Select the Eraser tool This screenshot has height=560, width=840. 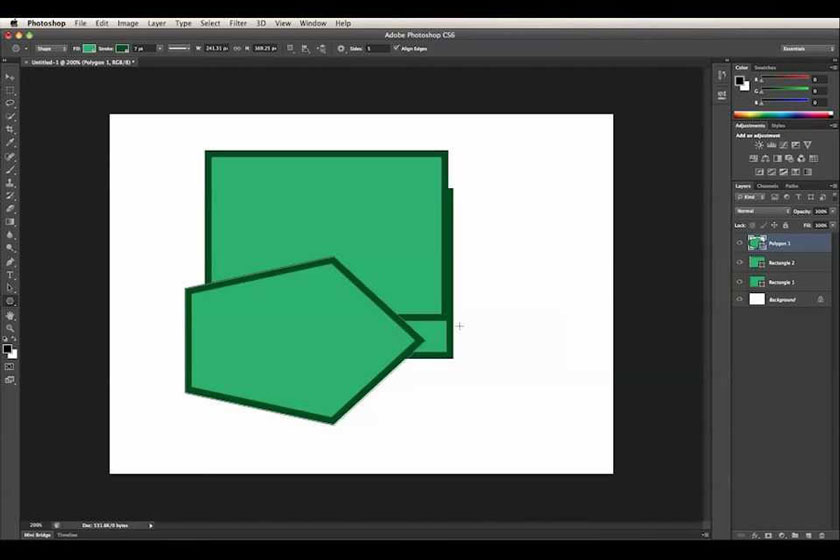[10, 209]
